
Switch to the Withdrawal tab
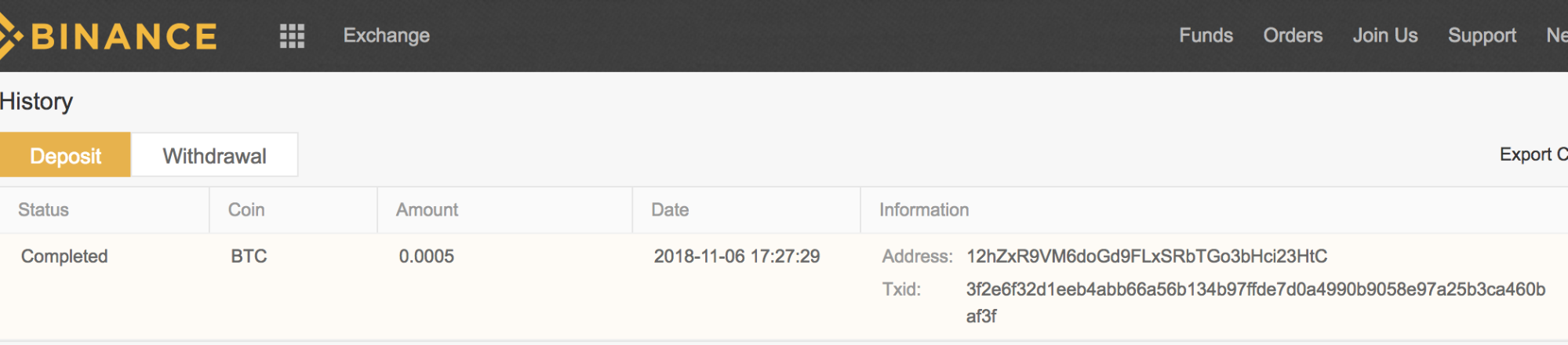[x=214, y=155]
